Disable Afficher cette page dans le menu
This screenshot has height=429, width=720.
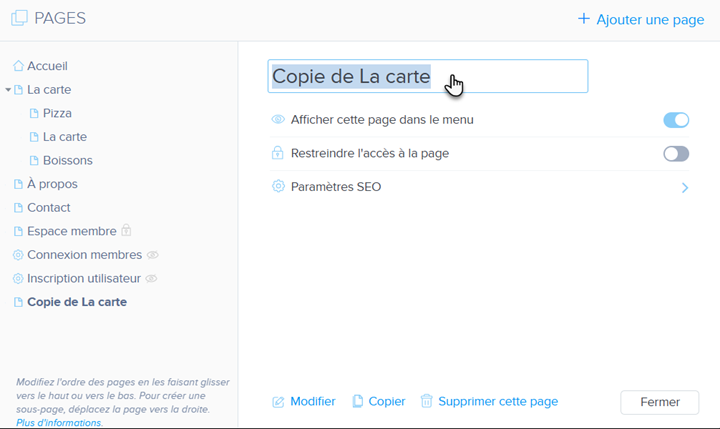click(x=676, y=120)
